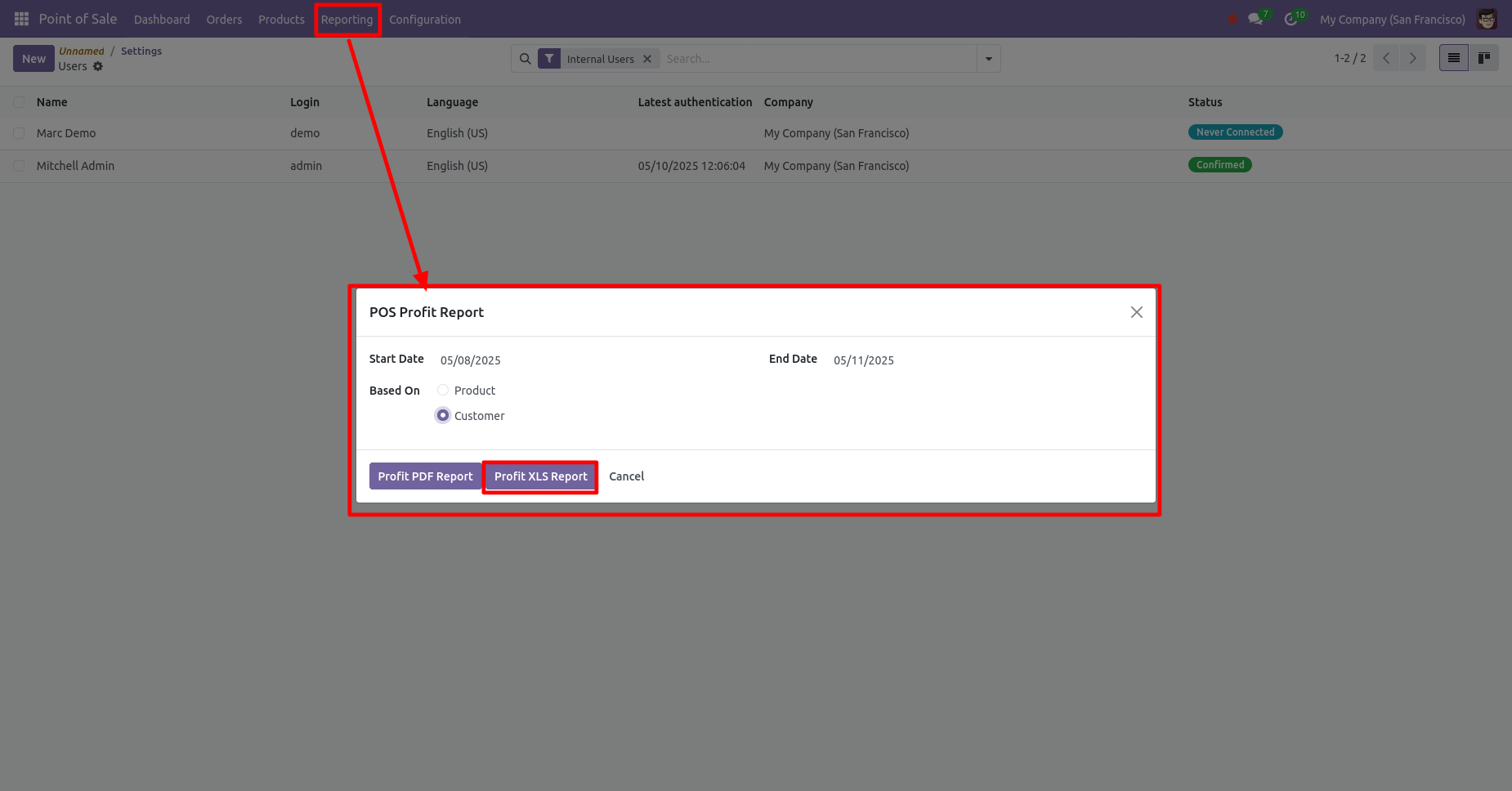Image resolution: width=1512 pixels, height=791 pixels.
Task: Open the Settings breadcrumb link
Action: pyautogui.click(x=141, y=51)
